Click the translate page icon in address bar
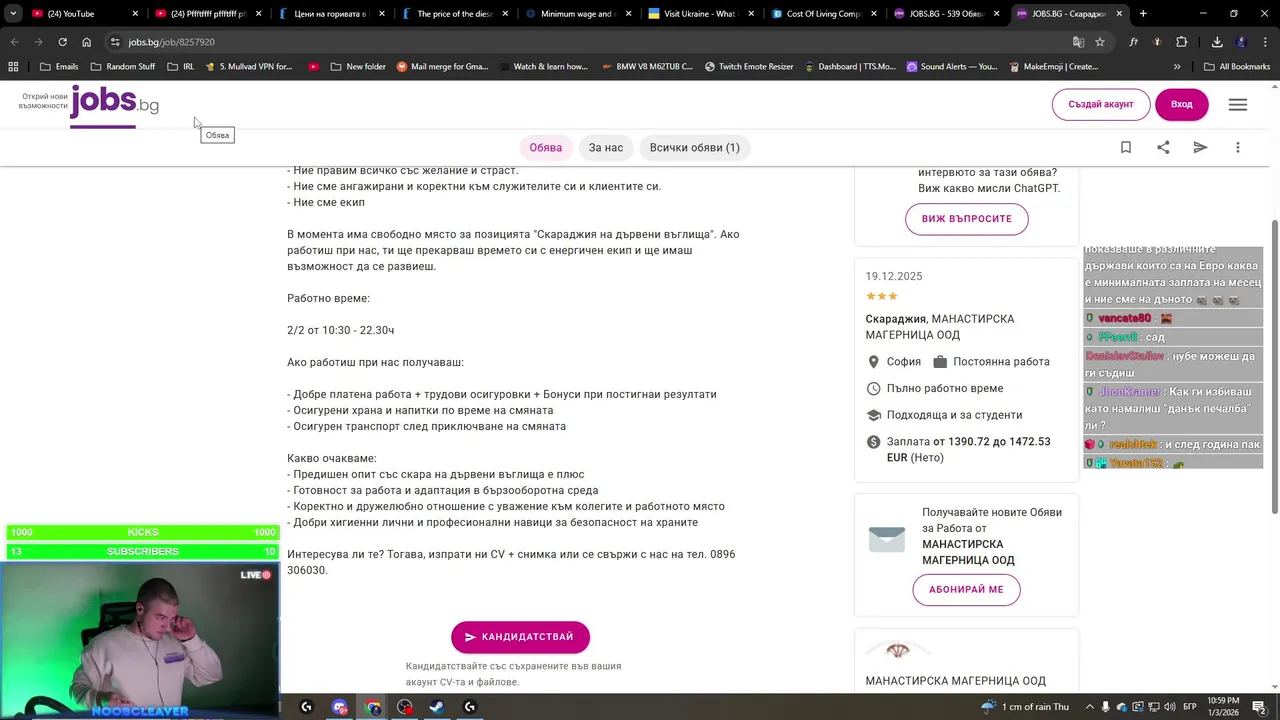 [x=1078, y=42]
